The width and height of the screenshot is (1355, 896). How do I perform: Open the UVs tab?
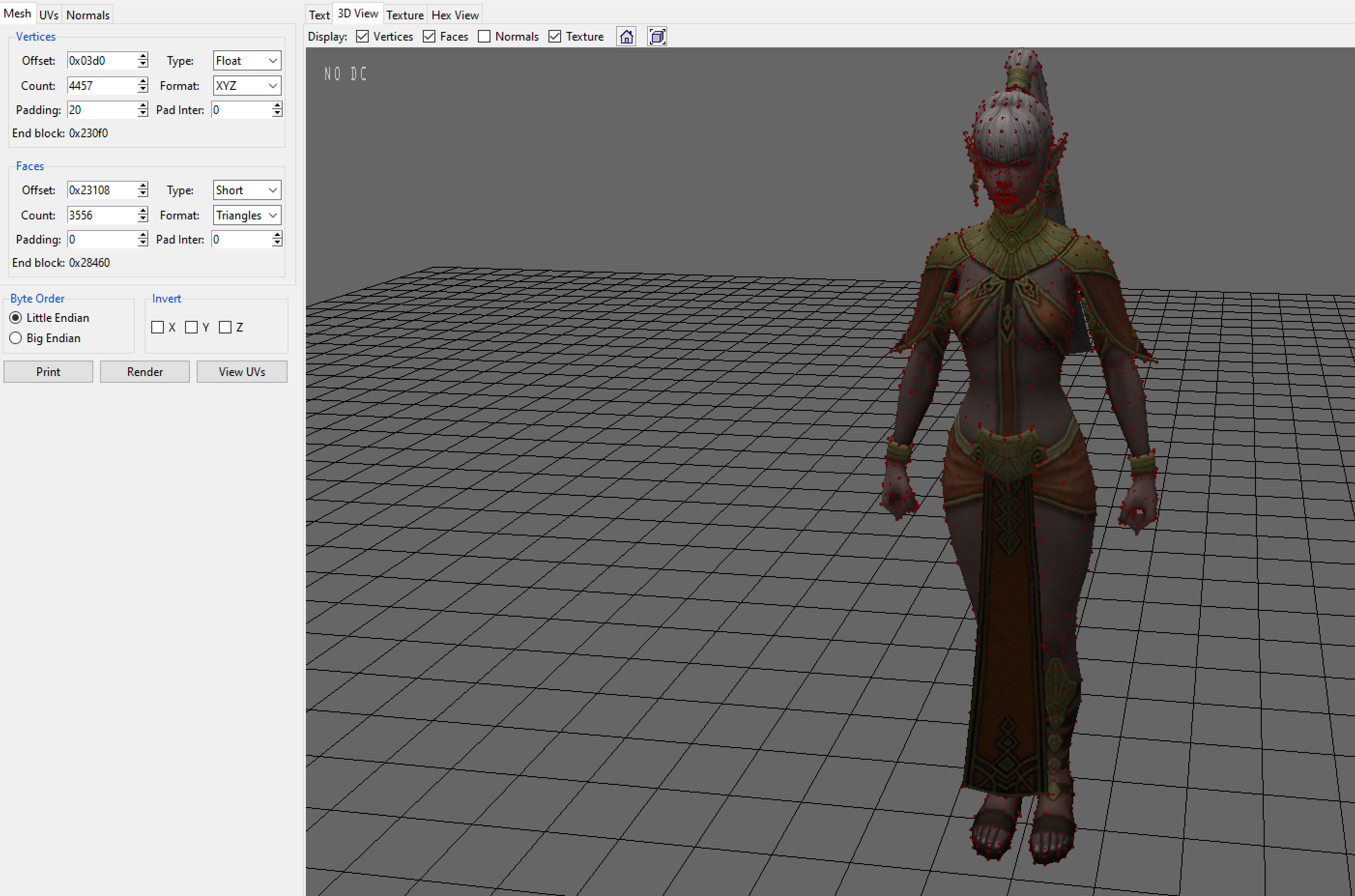tap(48, 15)
